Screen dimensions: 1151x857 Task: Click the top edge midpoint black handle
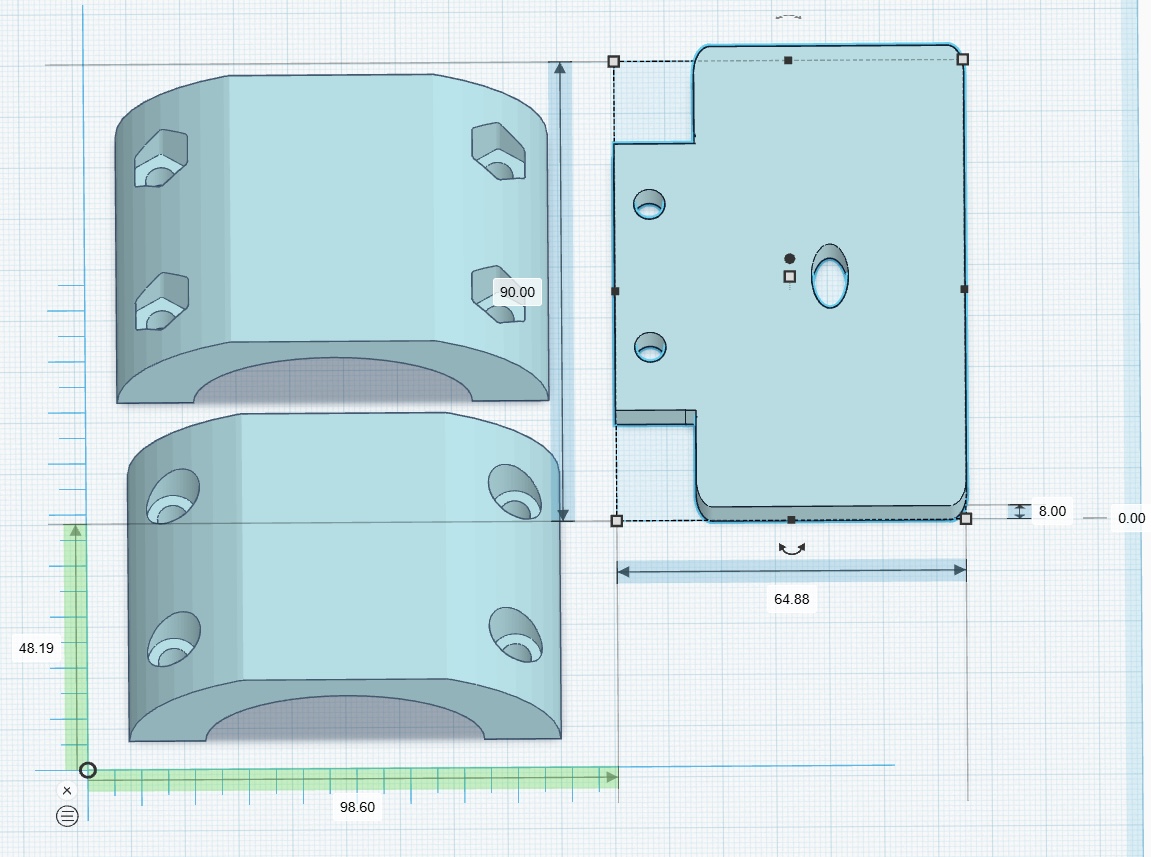pyautogui.click(x=788, y=60)
